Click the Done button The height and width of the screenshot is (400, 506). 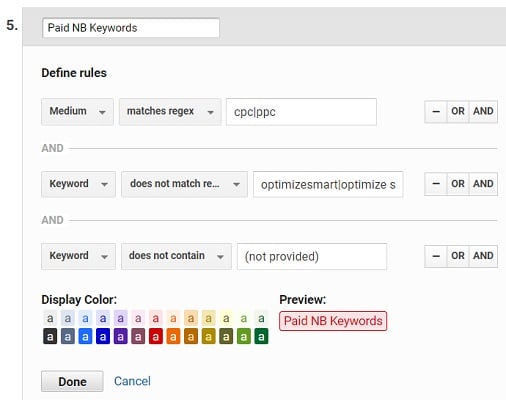coord(72,381)
